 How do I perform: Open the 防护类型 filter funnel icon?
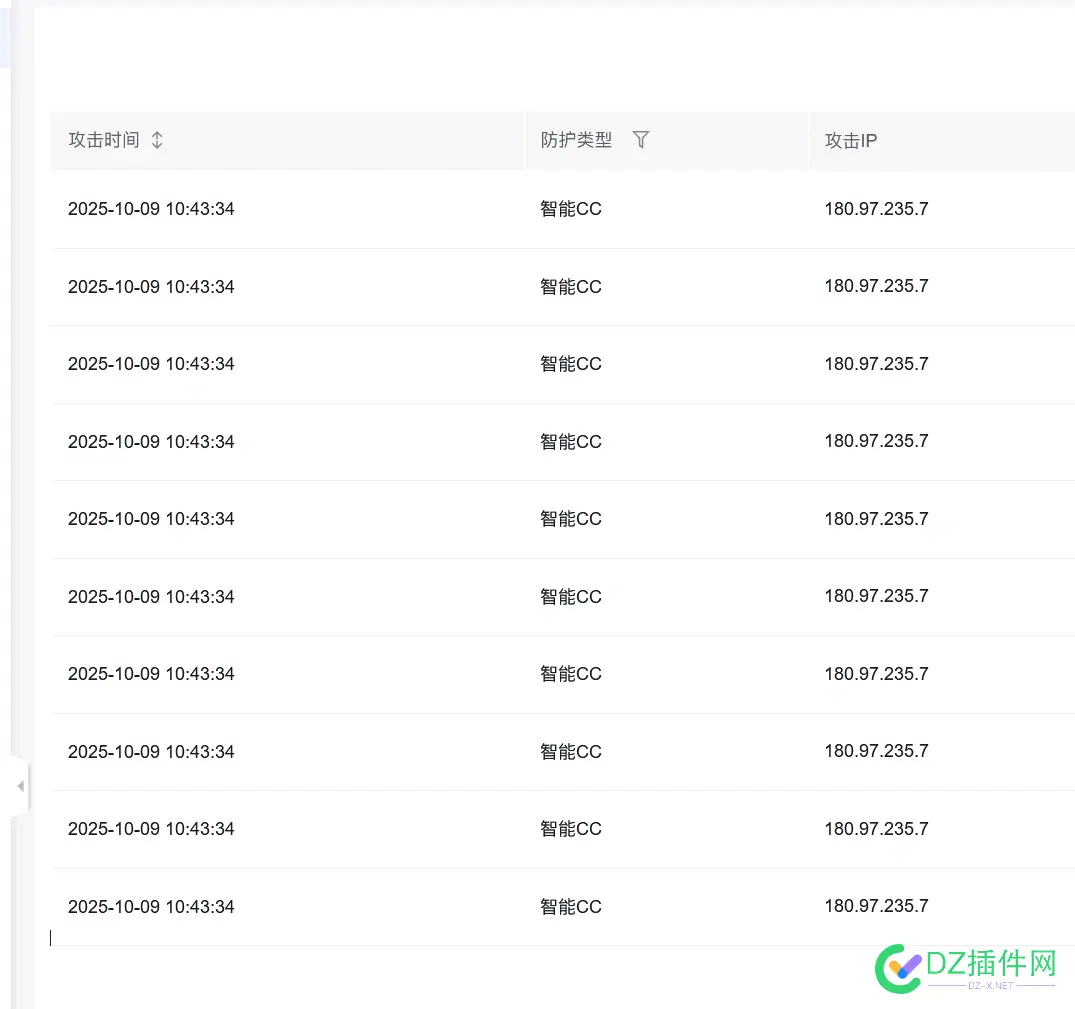click(641, 140)
